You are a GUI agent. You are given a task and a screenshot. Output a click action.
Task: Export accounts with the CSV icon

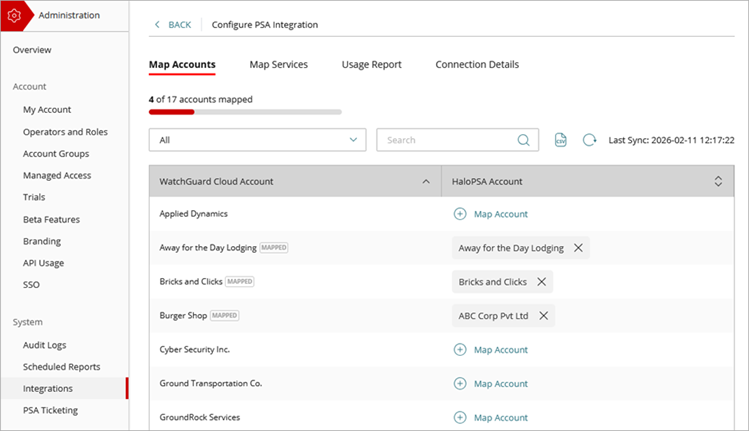[560, 140]
